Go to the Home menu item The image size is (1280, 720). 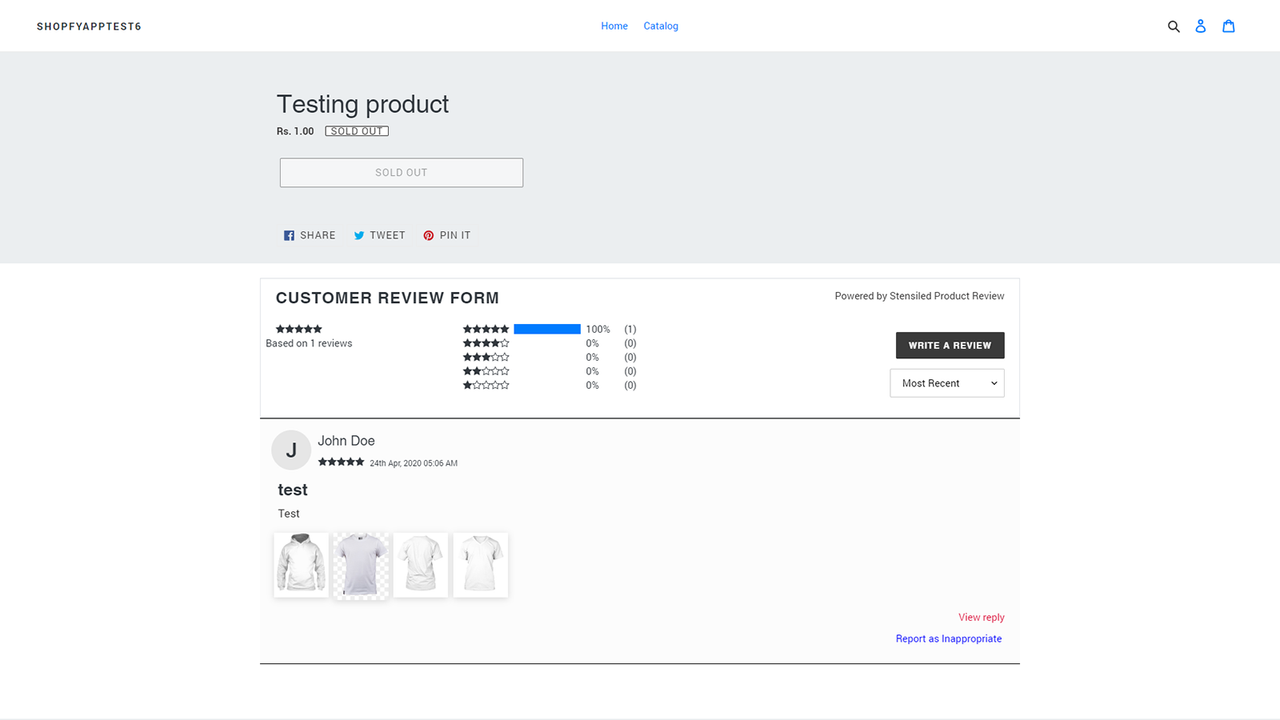tap(614, 26)
